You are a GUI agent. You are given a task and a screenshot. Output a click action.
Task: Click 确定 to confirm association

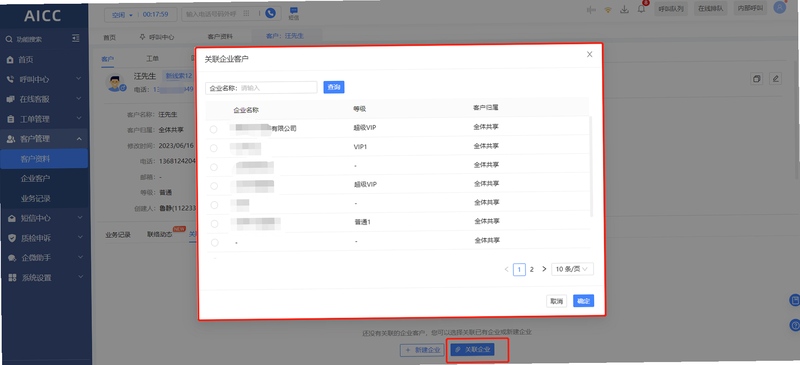(x=583, y=301)
